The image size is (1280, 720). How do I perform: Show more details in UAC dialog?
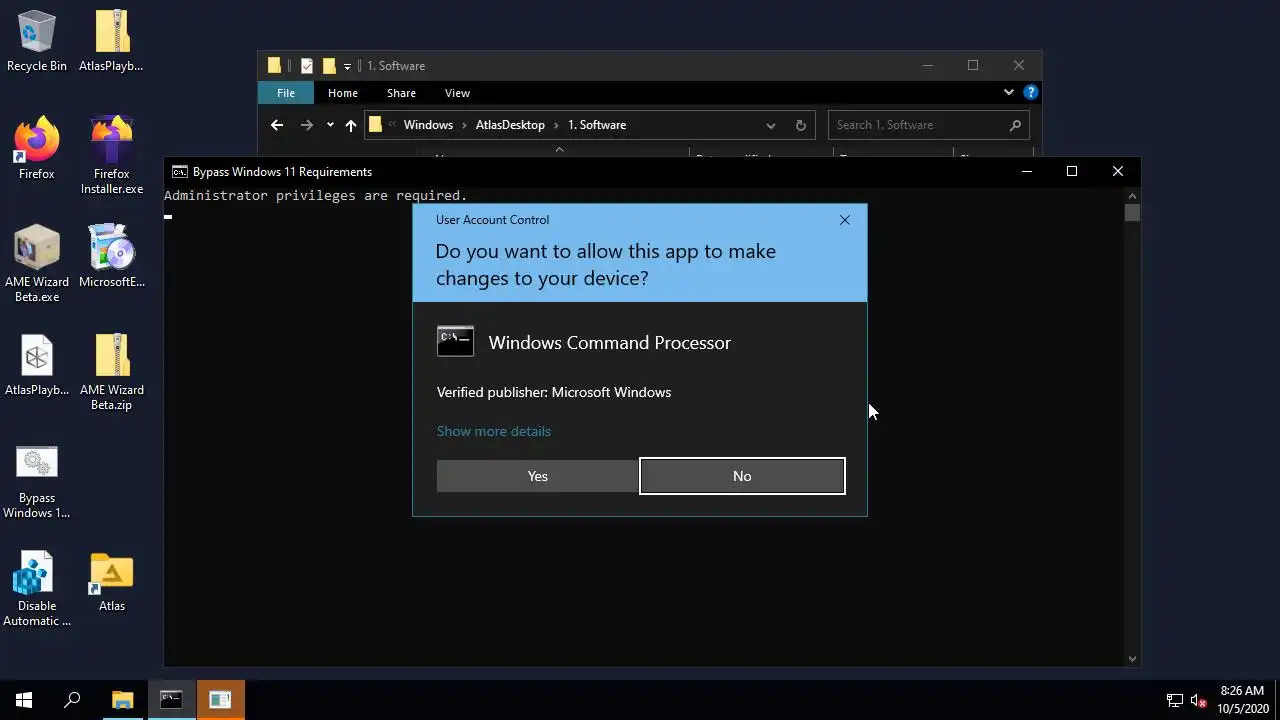(494, 431)
